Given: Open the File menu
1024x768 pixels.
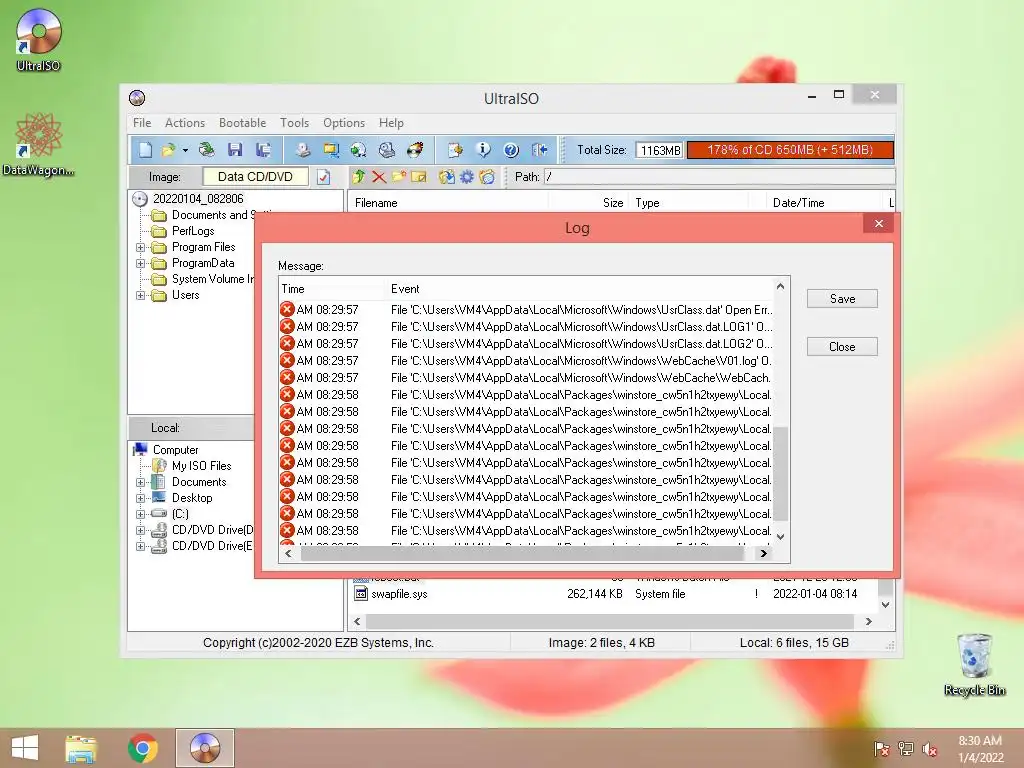Looking at the screenshot, I should (x=142, y=123).
